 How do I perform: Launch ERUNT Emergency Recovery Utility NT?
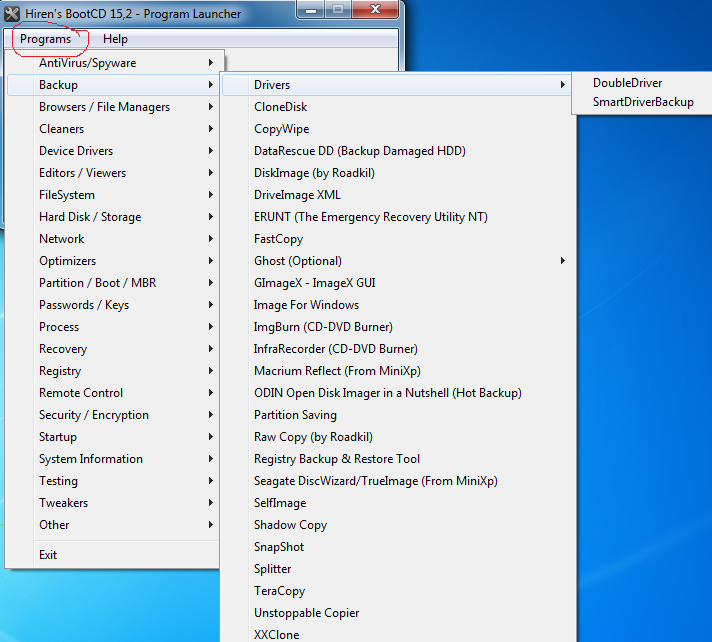point(397,217)
